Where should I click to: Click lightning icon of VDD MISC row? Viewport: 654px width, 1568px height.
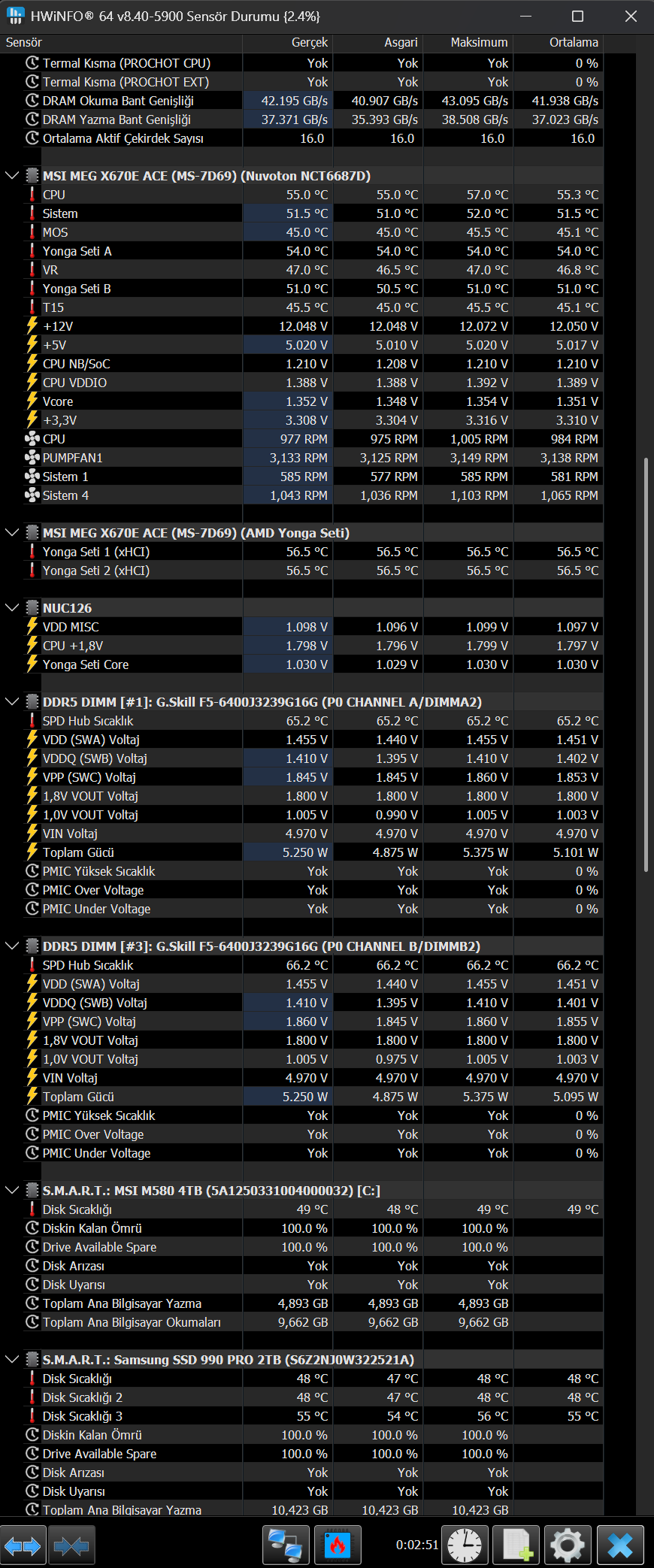click(x=32, y=627)
